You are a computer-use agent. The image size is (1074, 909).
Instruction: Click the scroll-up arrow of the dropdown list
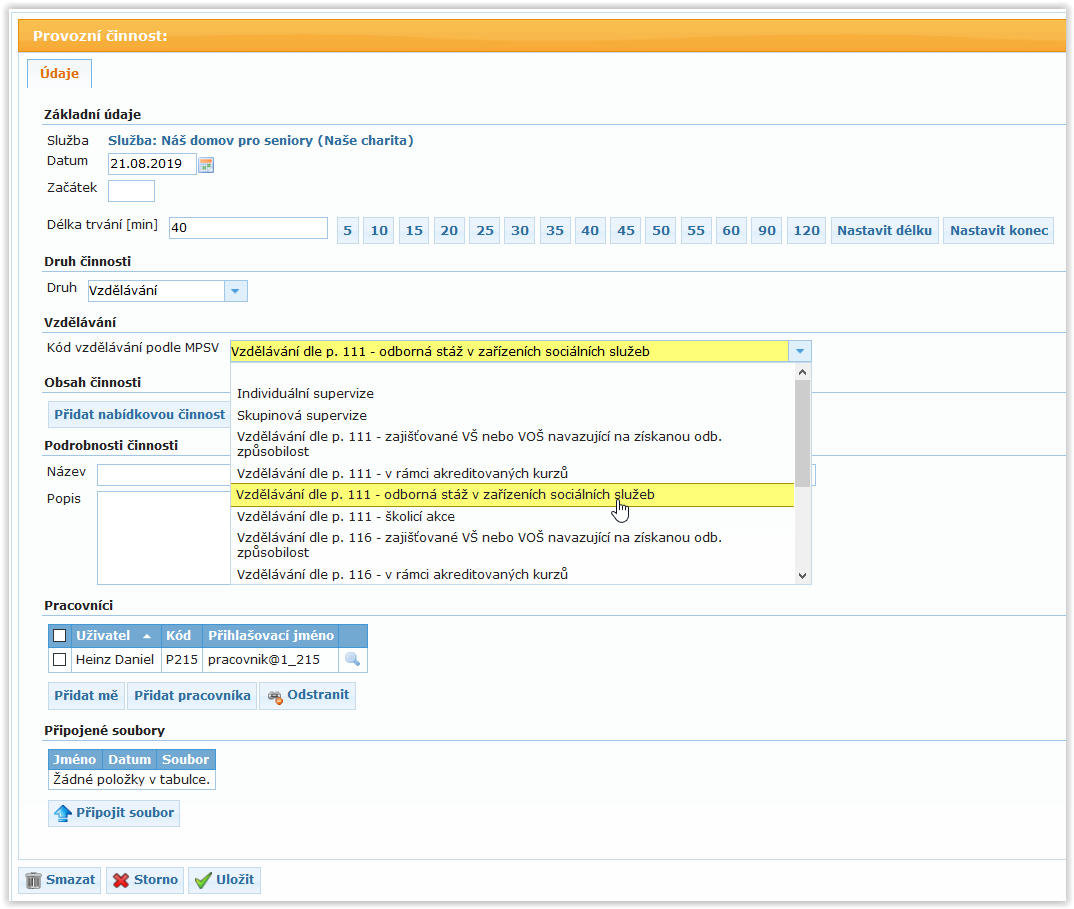803,372
